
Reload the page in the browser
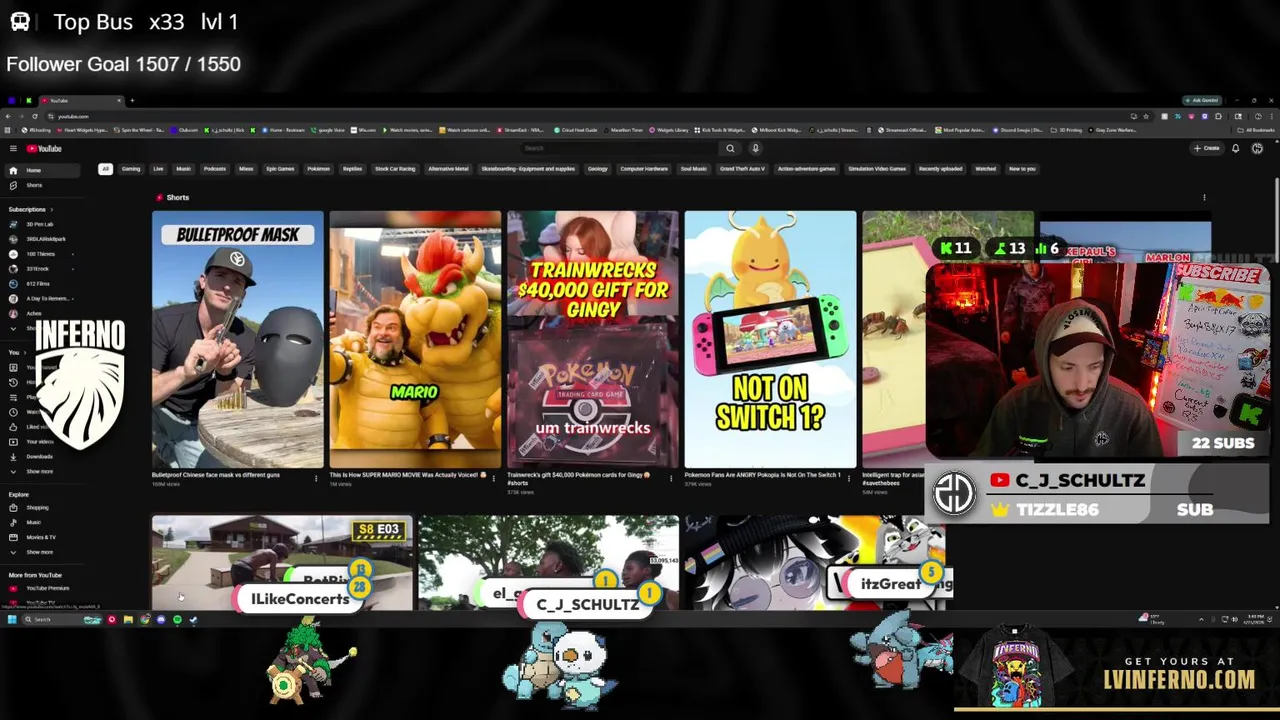(35, 116)
